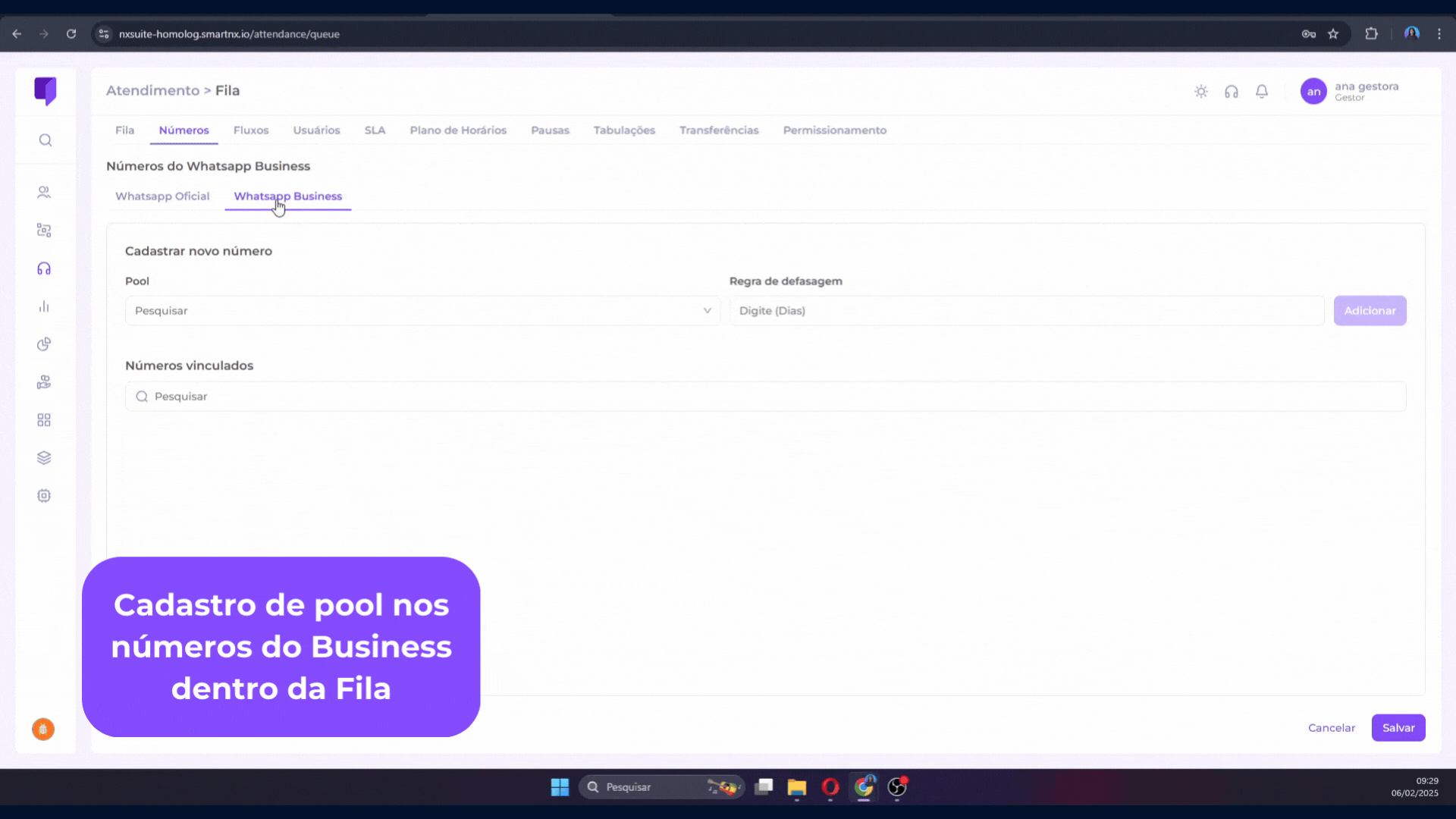Viewport: 1456px width, 819px height.
Task: Open File Explorer from the taskbar
Action: click(796, 787)
